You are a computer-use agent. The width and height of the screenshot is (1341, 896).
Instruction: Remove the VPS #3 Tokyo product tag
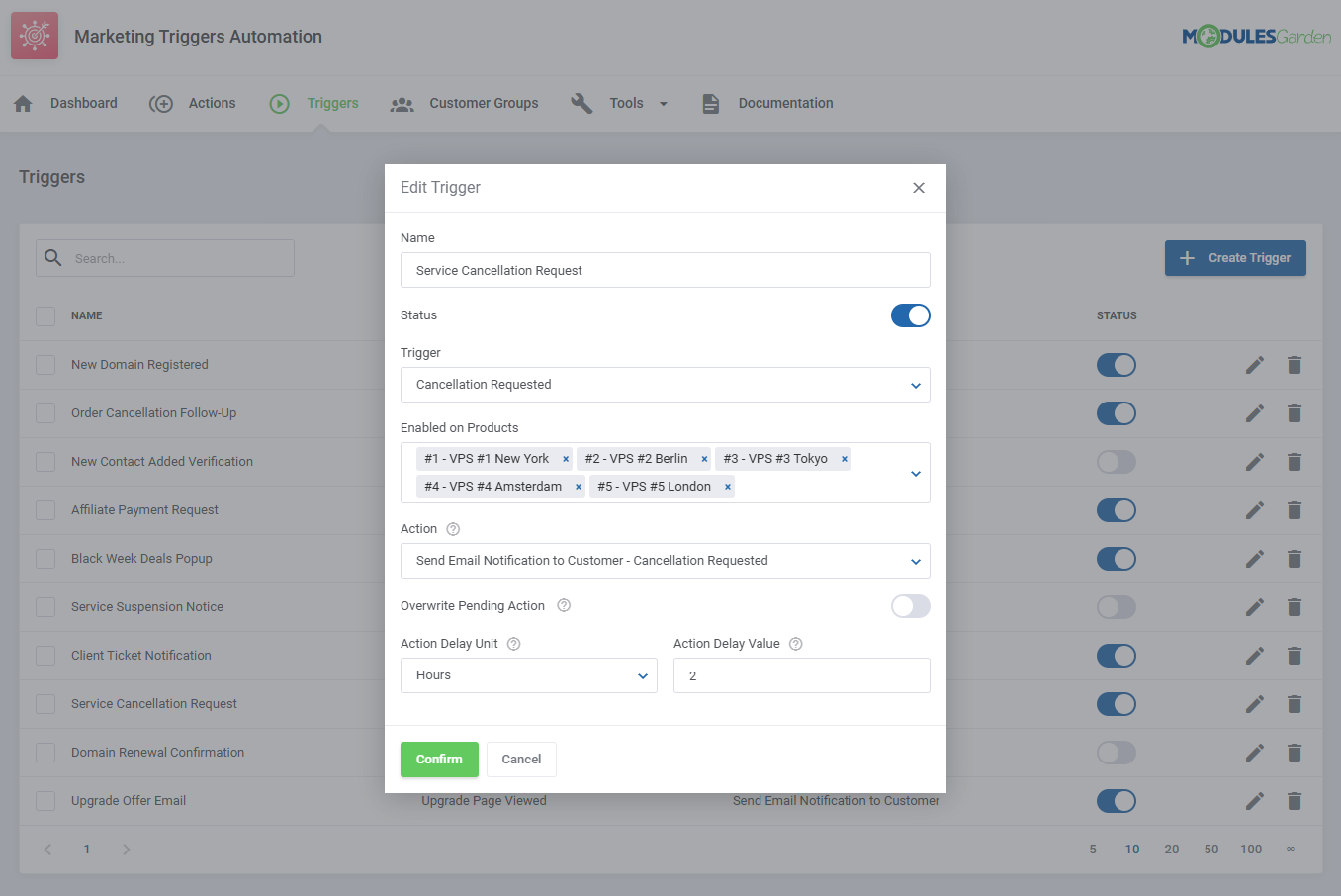point(844,458)
